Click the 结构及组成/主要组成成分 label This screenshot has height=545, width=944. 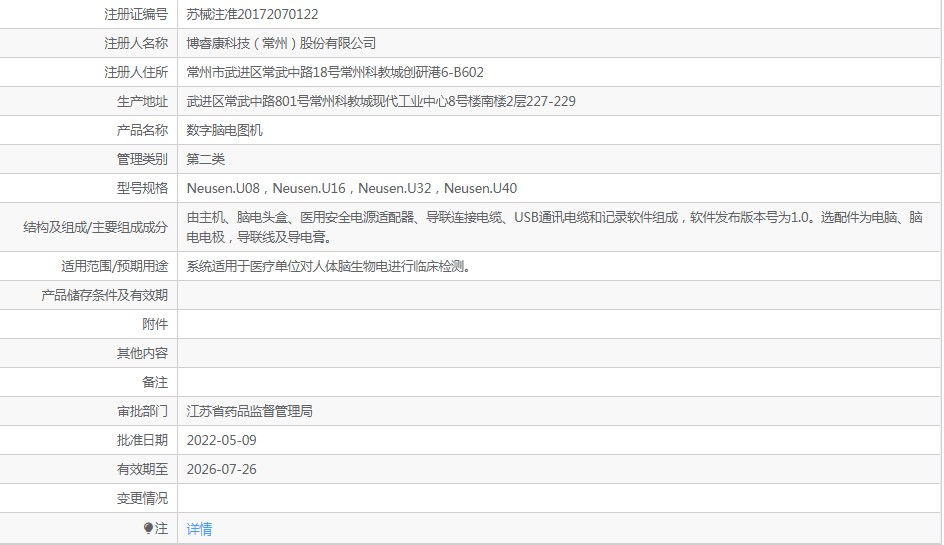(x=95, y=227)
